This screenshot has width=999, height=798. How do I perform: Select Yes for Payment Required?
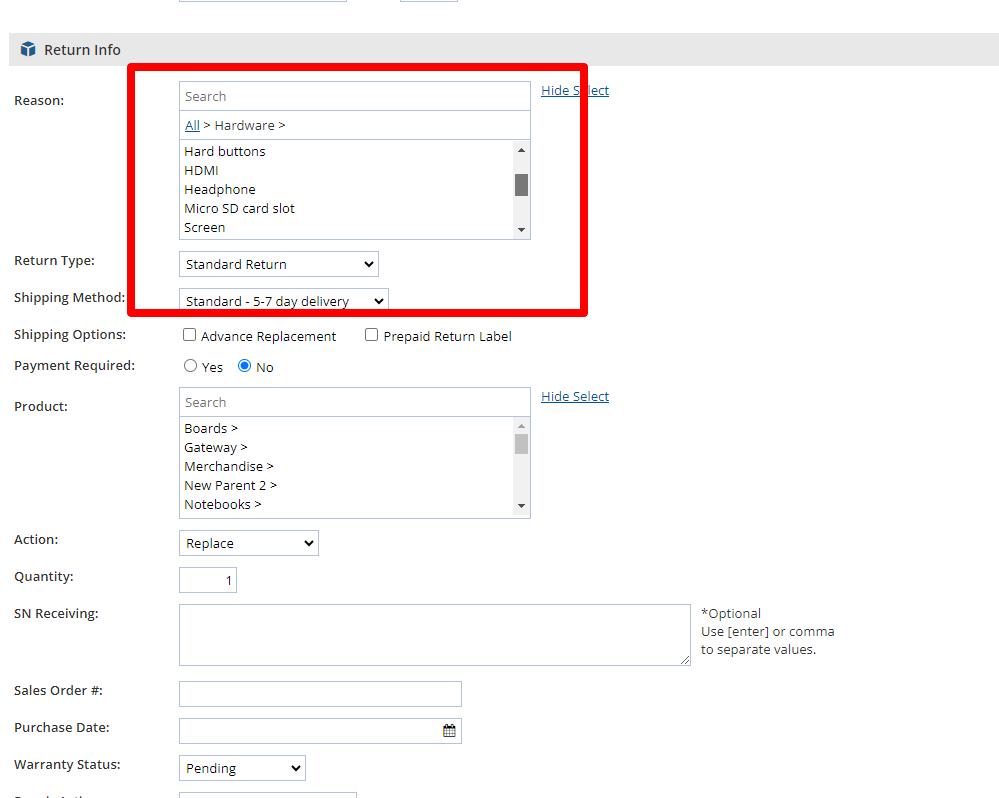tap(191, 366)
